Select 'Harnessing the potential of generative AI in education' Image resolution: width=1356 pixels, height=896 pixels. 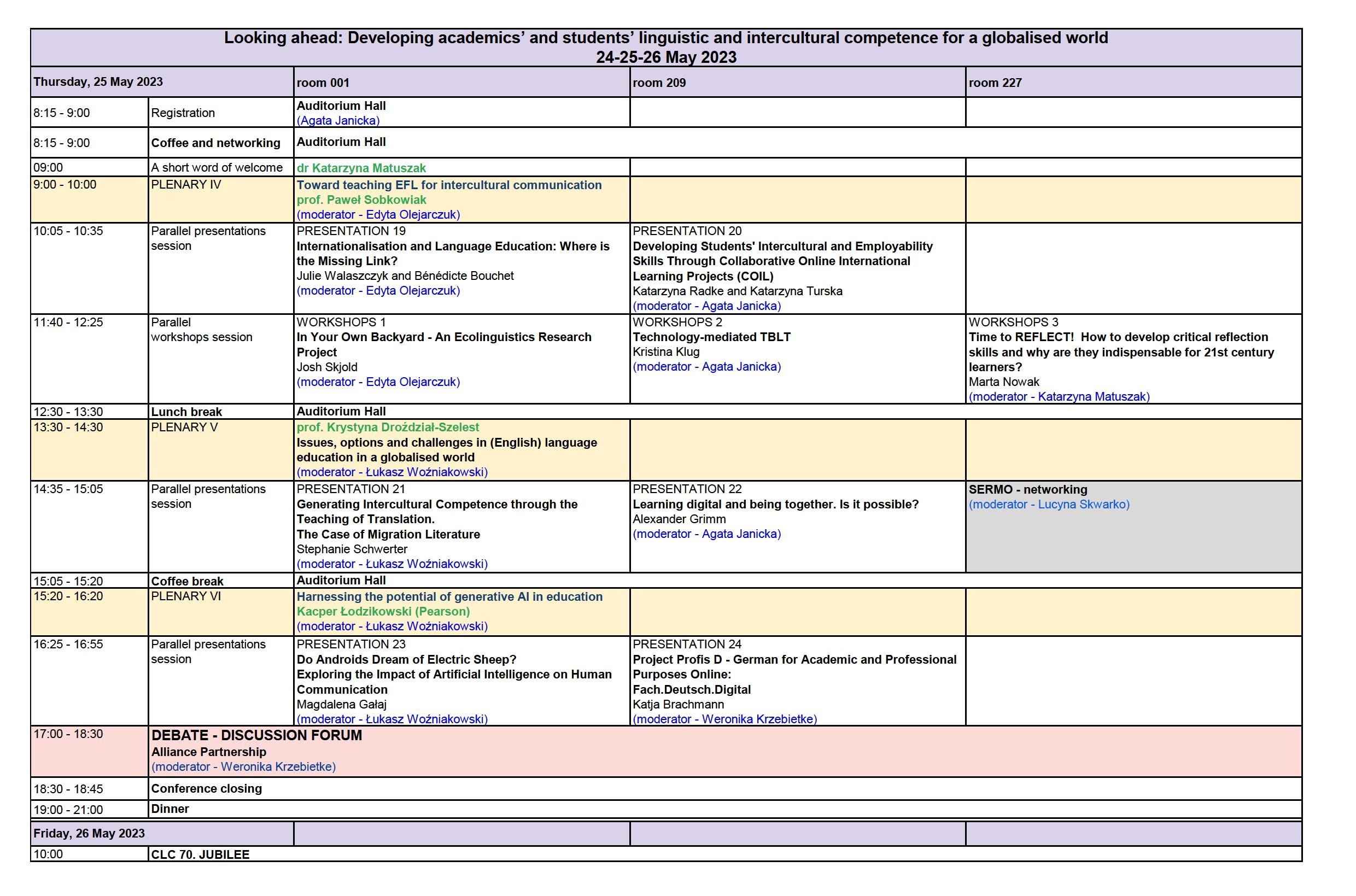click(449, 596)
